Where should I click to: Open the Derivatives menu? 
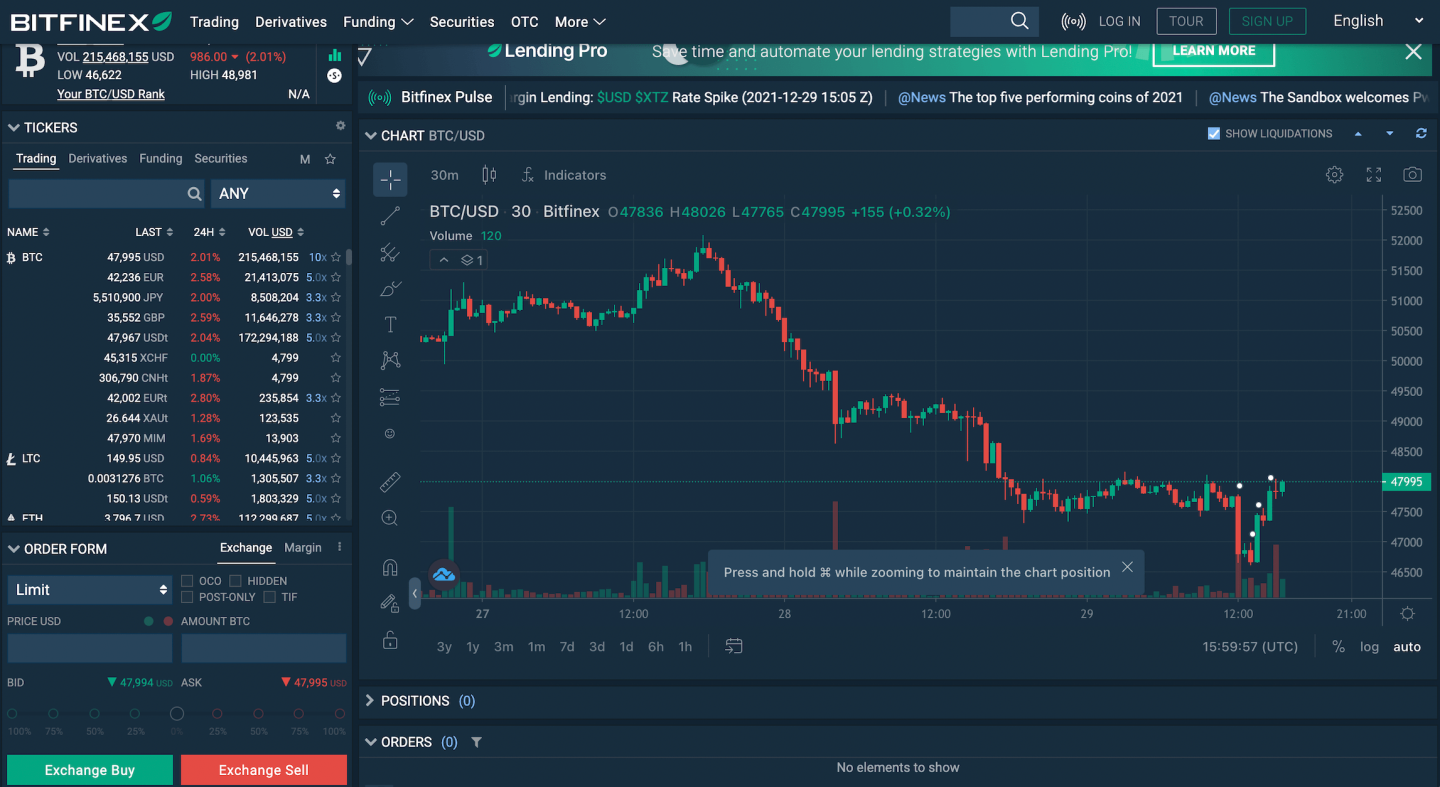tap(291, 22)
